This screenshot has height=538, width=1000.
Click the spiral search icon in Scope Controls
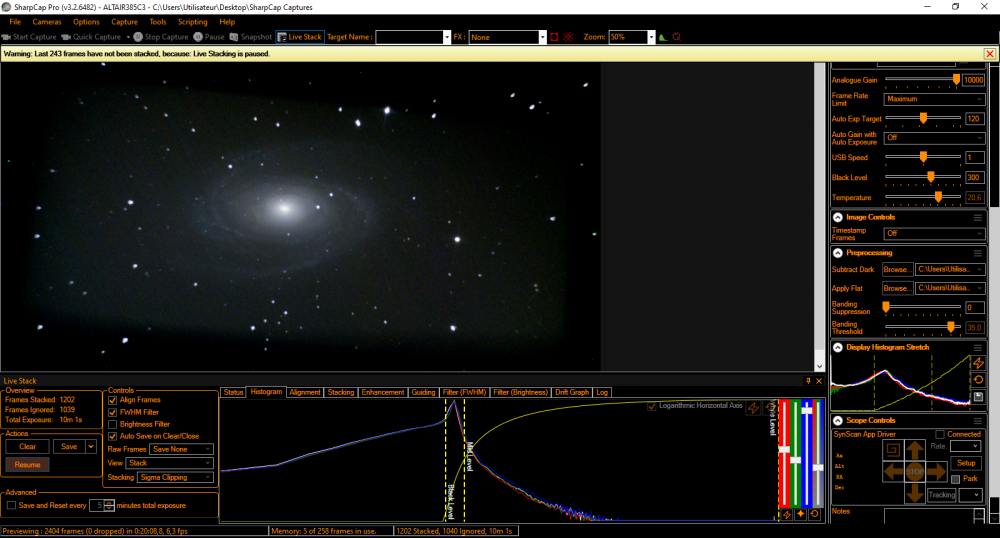tap(893, 450)
